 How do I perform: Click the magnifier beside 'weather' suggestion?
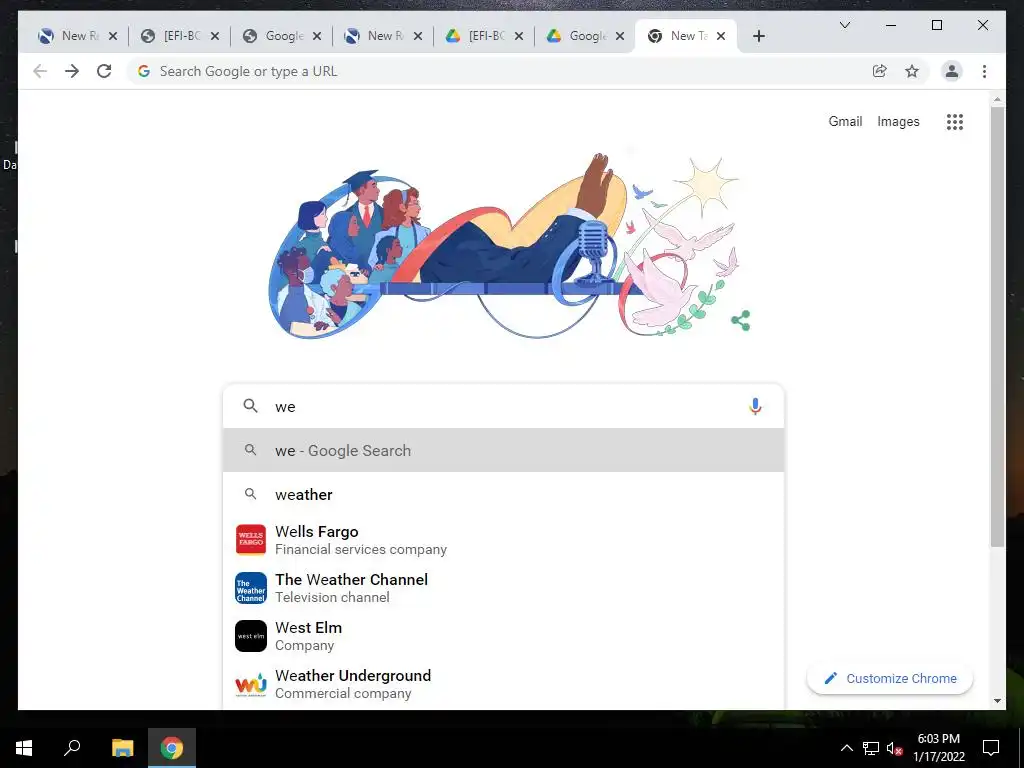250,494
